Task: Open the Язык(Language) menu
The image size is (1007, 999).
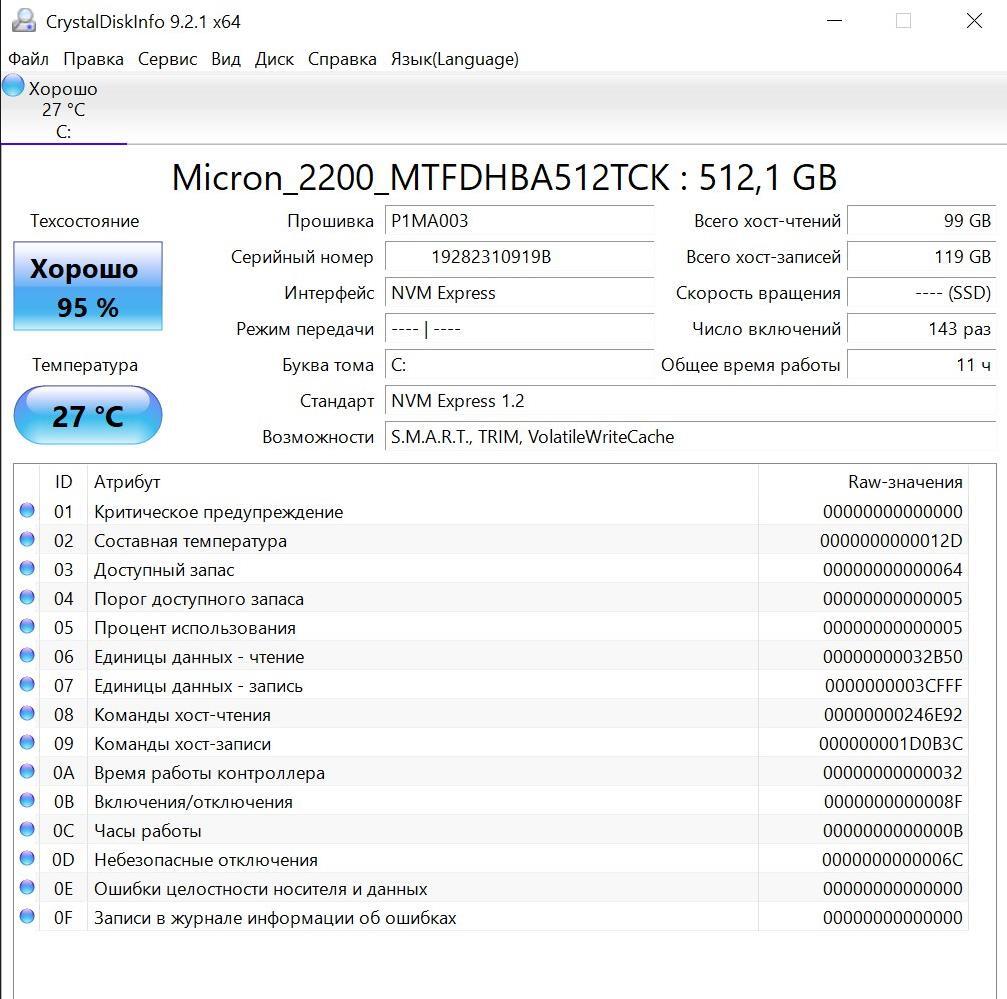Action: [x=454, y=59]
